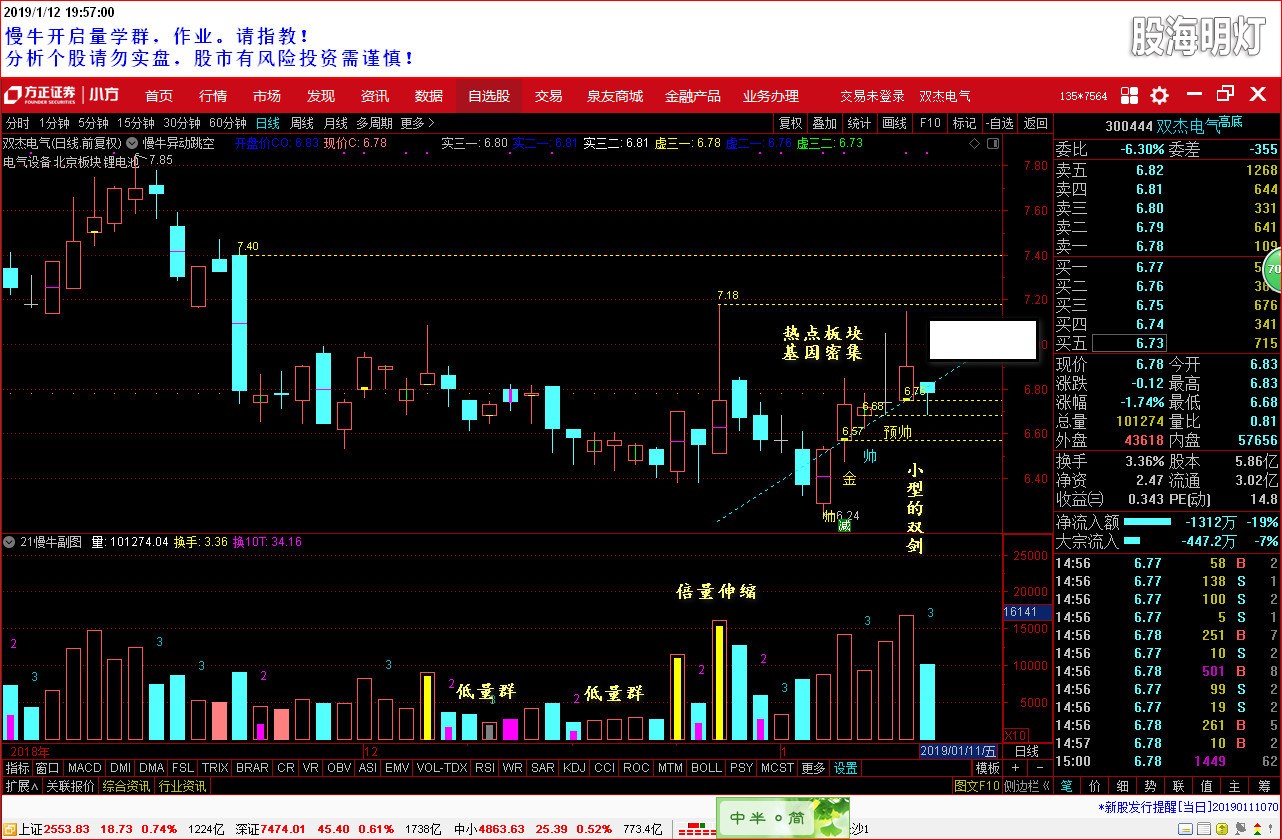Click the 返回 back button
Viewport: 1282px width, 840px height.
click(1035, 123)
